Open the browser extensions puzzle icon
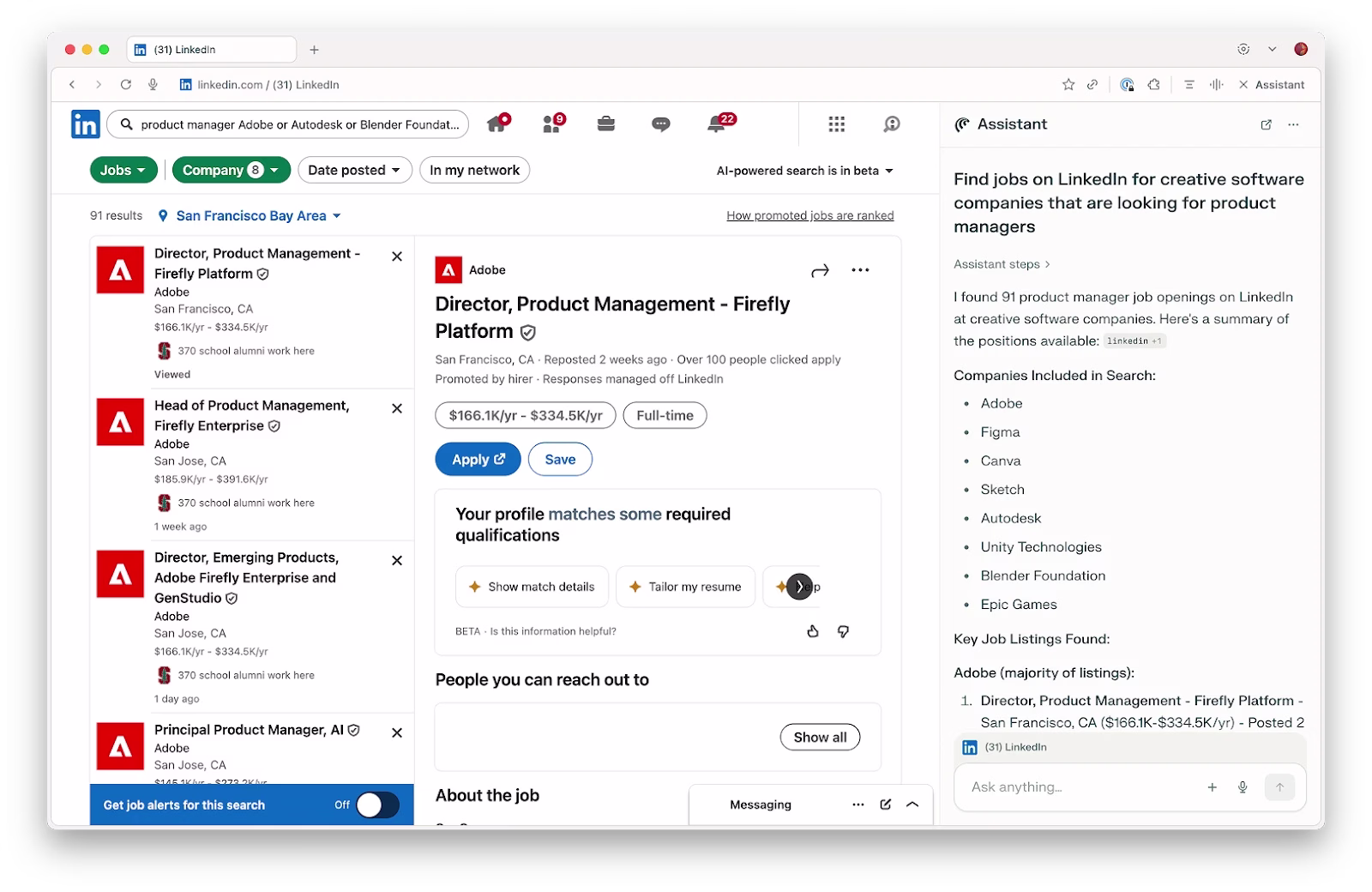Image resolution: width=1372 pixels, height=892 pixels. [1154, 85]
